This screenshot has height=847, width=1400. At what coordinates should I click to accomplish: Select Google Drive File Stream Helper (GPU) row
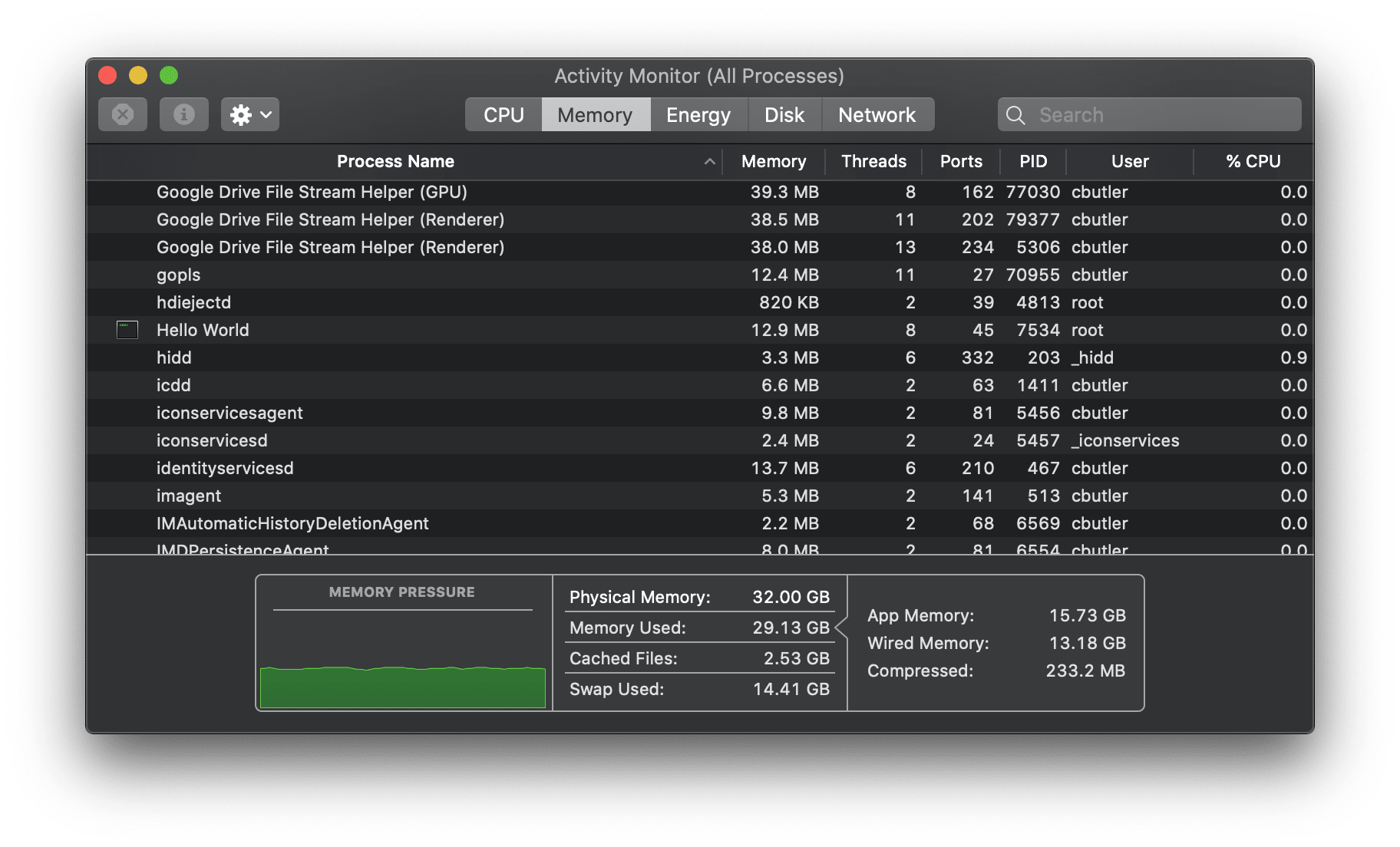coord(700,192)
